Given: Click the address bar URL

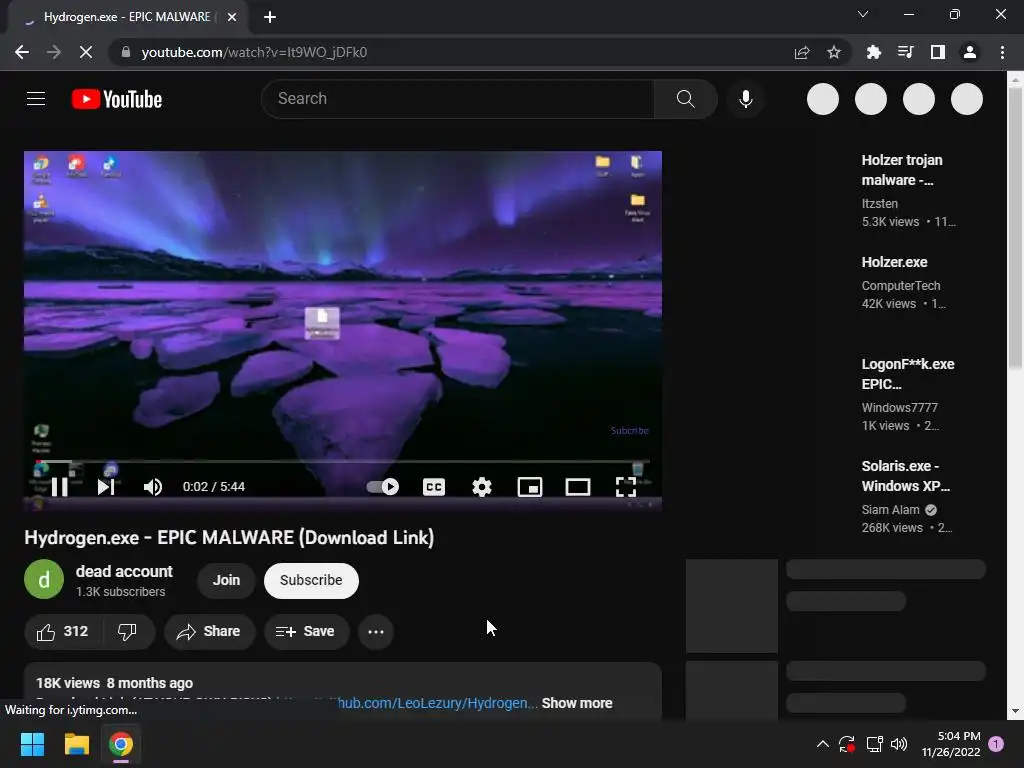Looking at the screenshot, I should tap(254, 52).
